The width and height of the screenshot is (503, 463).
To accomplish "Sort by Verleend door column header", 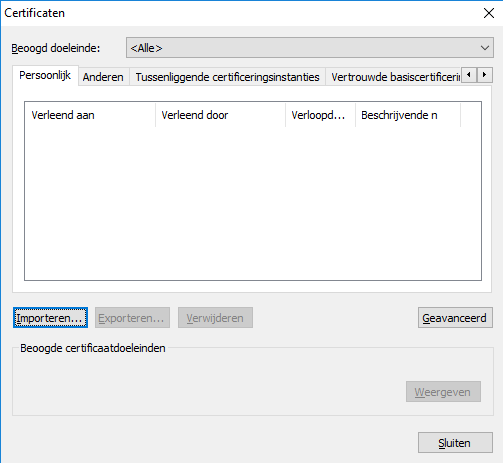I will click(220, 115).
